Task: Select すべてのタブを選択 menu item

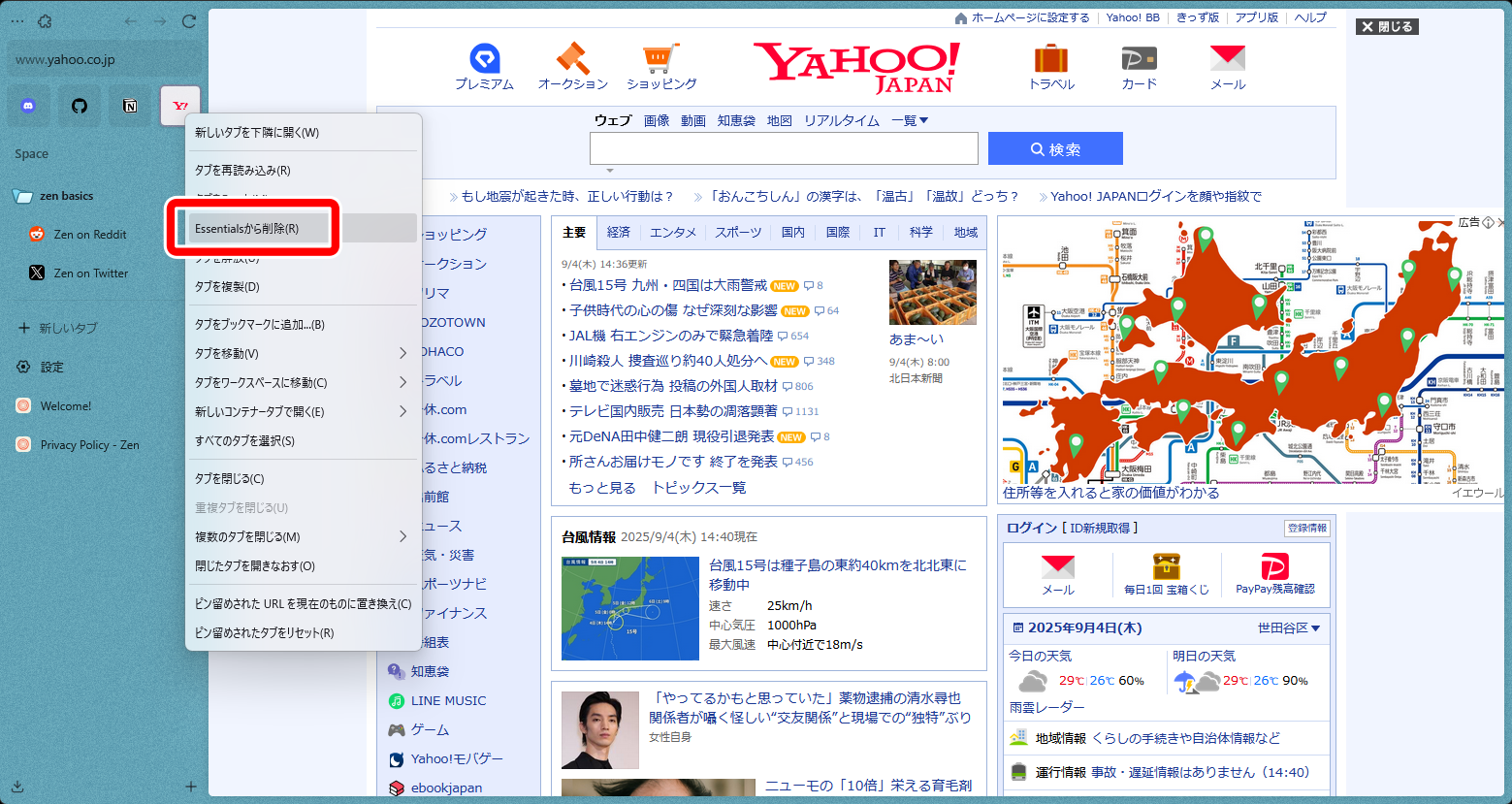Action: point(304,441)
